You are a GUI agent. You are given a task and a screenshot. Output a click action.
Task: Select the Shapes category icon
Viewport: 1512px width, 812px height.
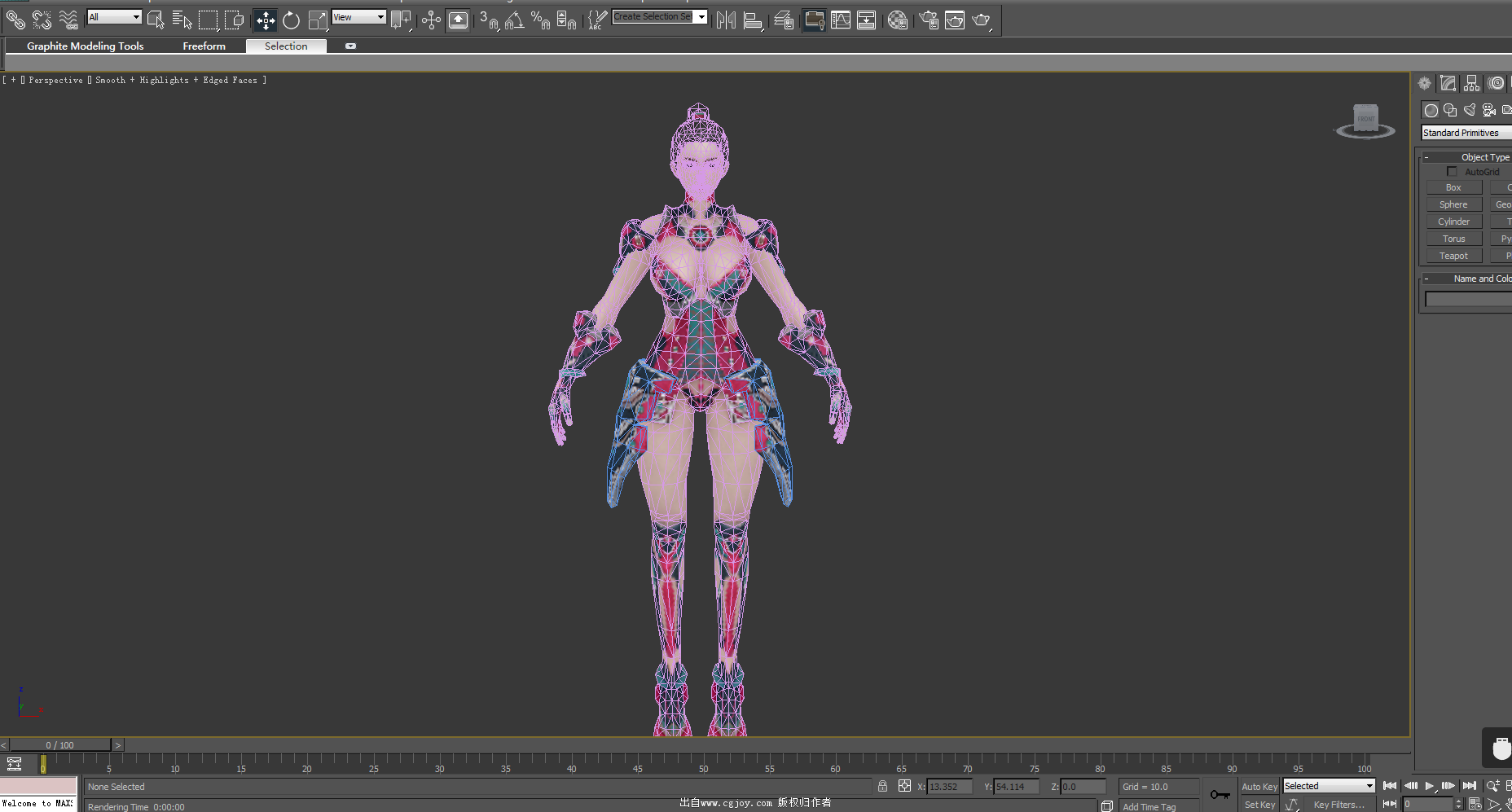[x=1450, y=110]
